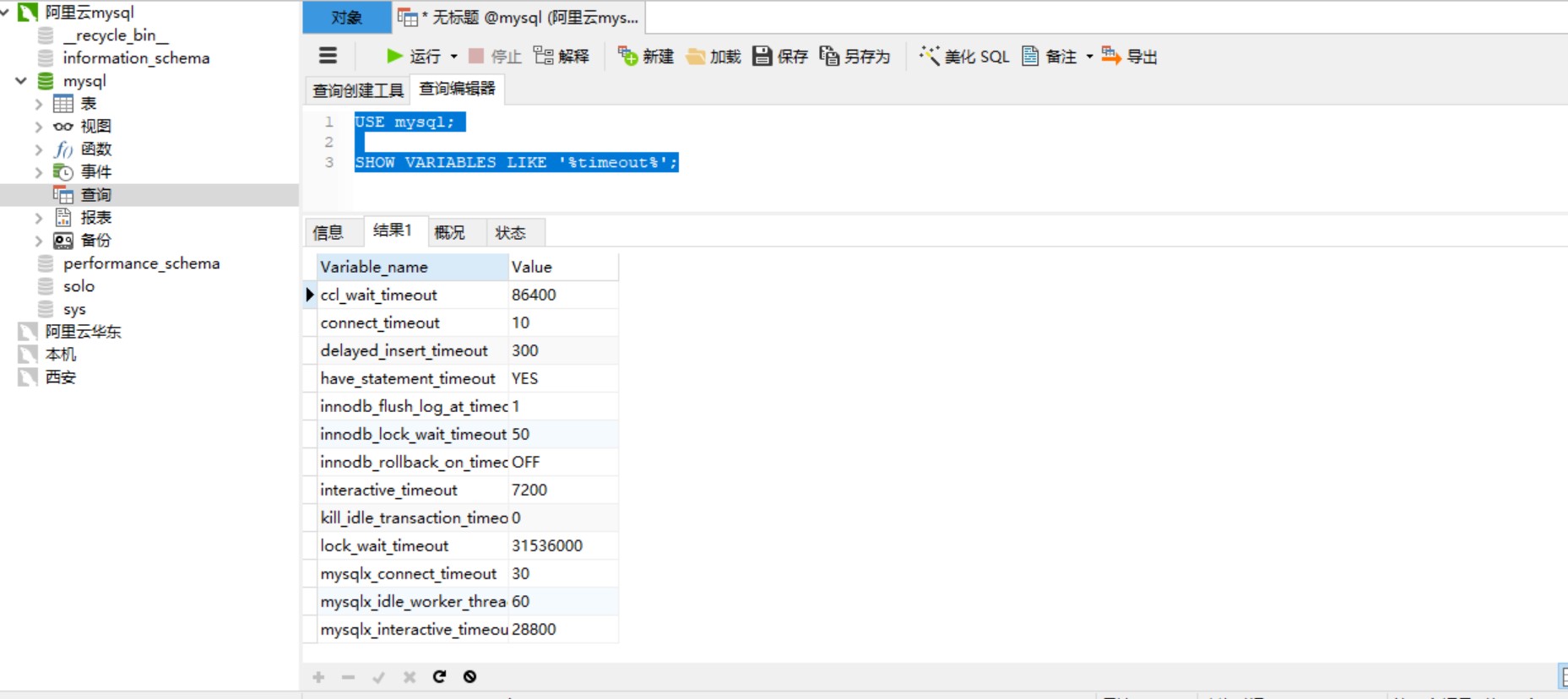
Task: Open the Notes (备注) button
Action: tap(1050, 57)
